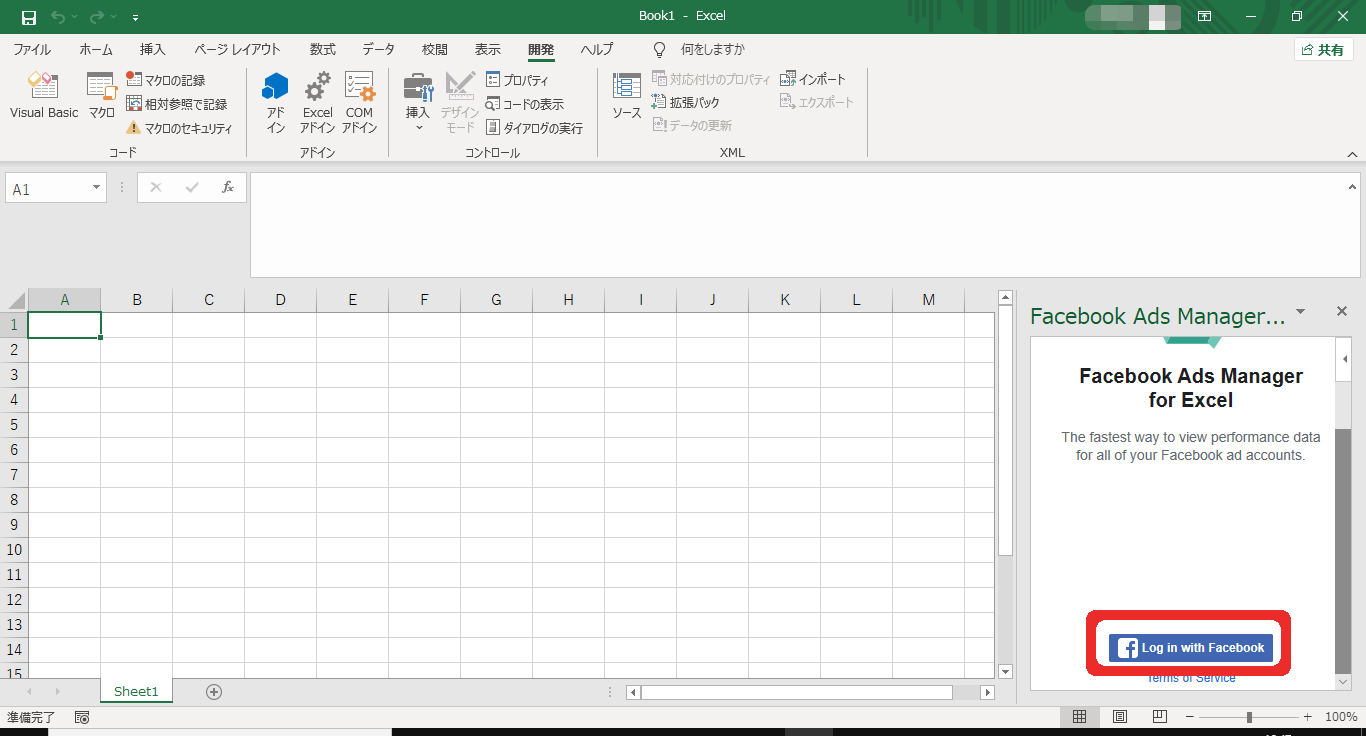Open the blue アドイン add-ins store icon
This screenshot has width=1366, height=736.
pos(276,102)
